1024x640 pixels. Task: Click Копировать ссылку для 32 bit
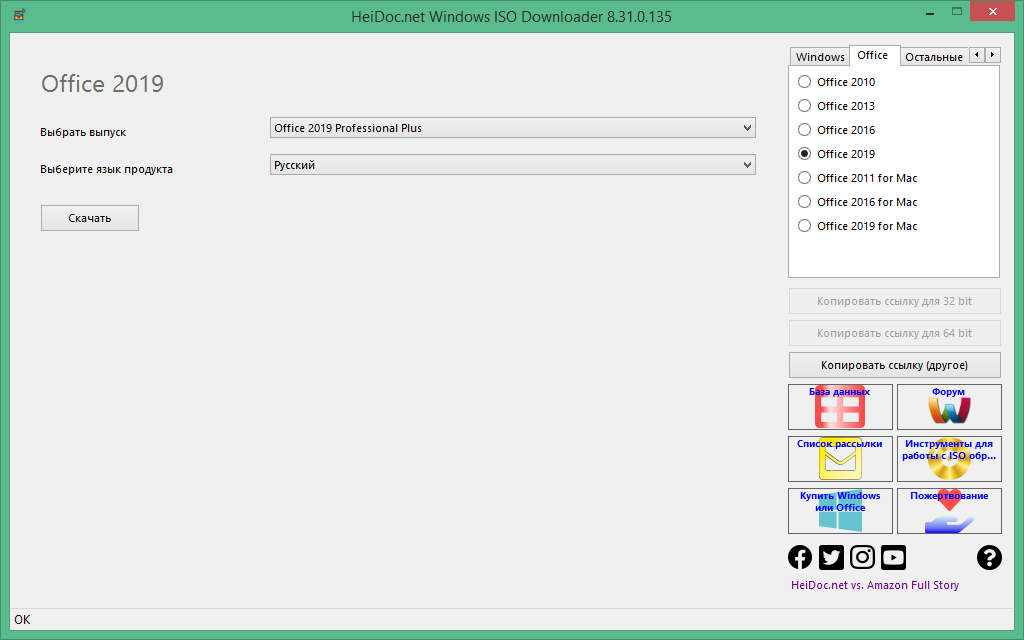(894, 301)
